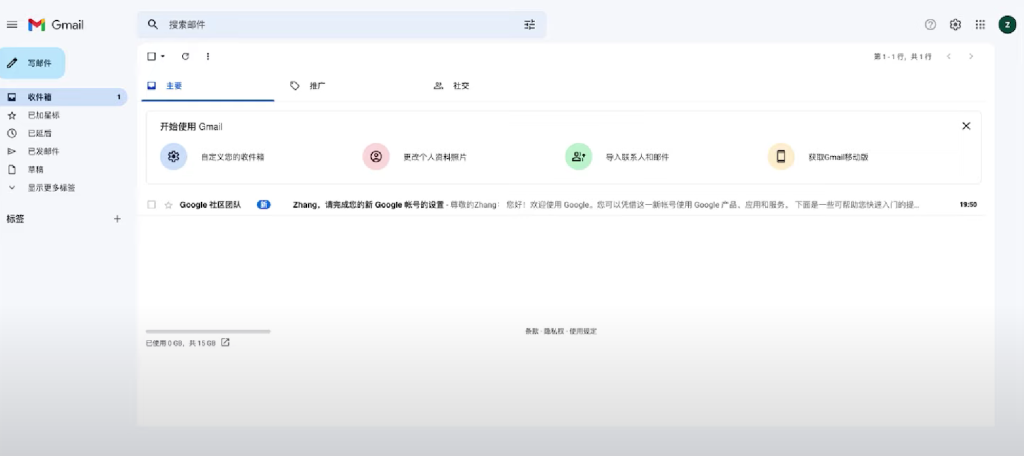The width and height of the screenshot is (1024, 456).
Task: Click the yellow mobile phone icon
Action: 781,157
